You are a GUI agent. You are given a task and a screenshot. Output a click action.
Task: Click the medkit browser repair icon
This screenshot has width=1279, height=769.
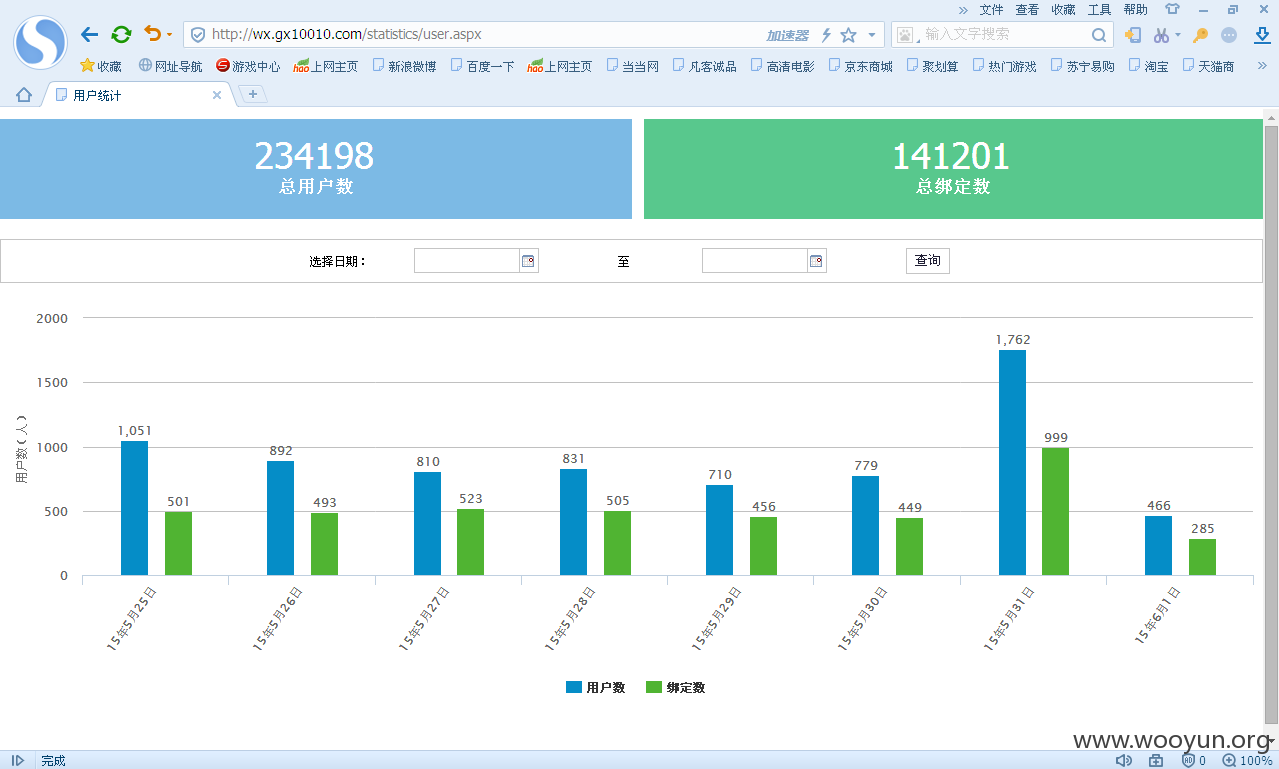click(1156, 760)
